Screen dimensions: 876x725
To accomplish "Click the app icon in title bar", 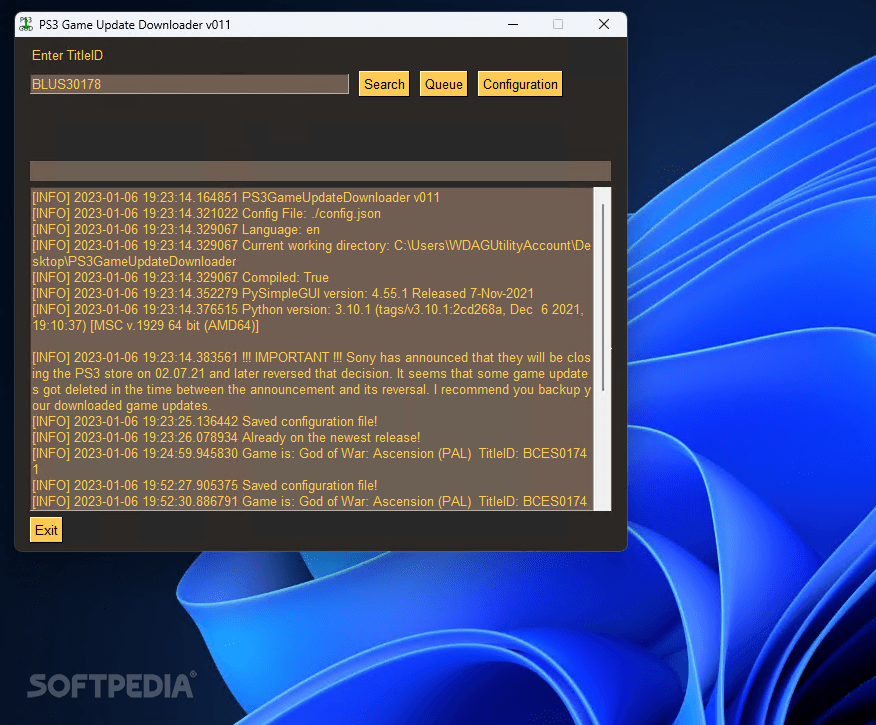I will coord(26,25).
